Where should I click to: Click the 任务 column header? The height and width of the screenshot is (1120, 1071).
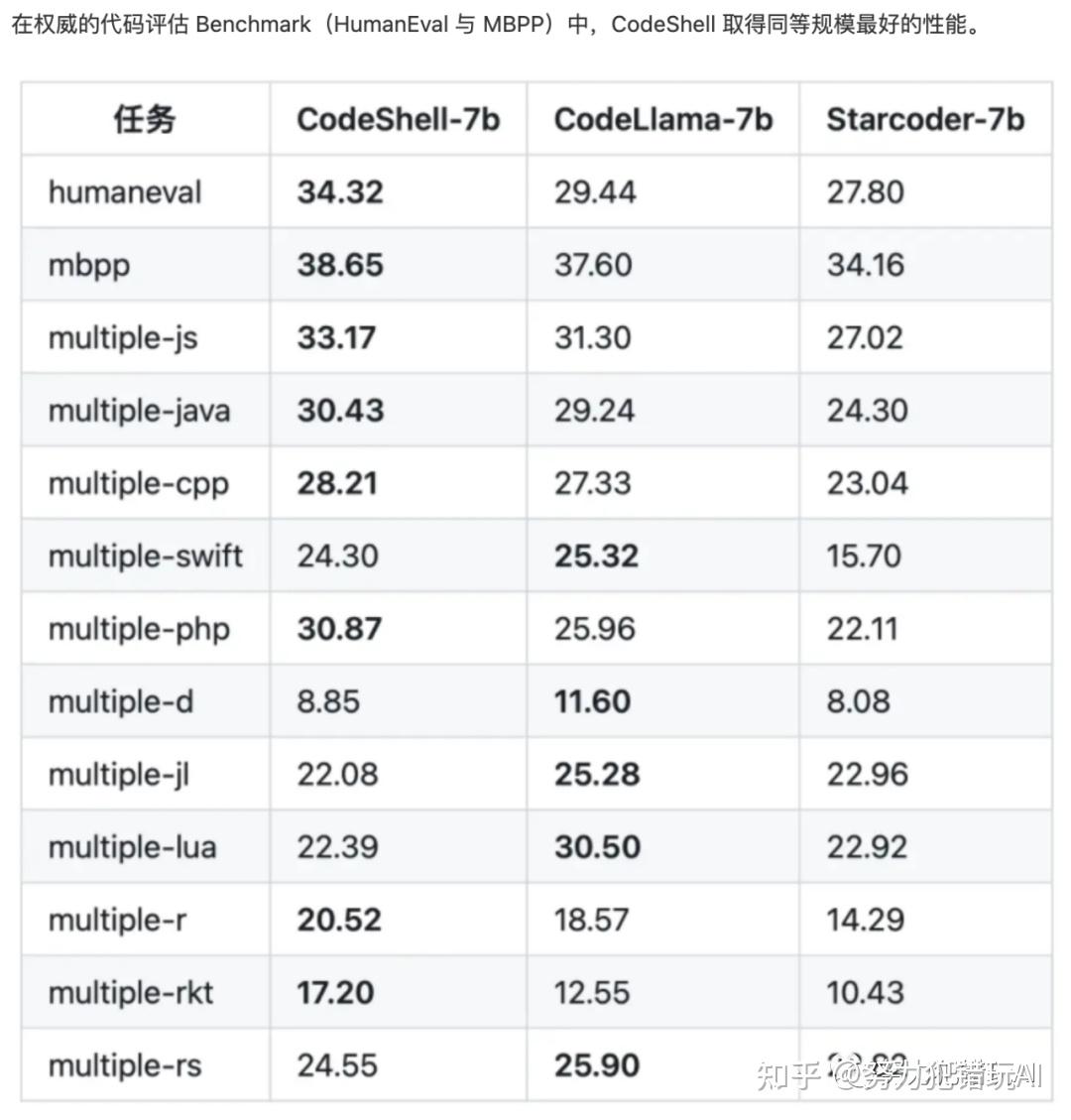tap(145, 119)
